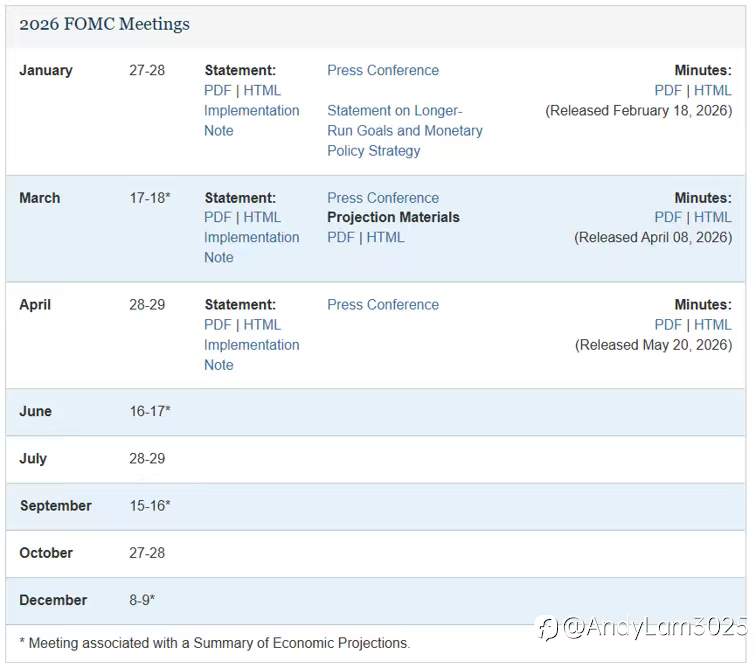Open January Statement HTML link

point(262,90)
